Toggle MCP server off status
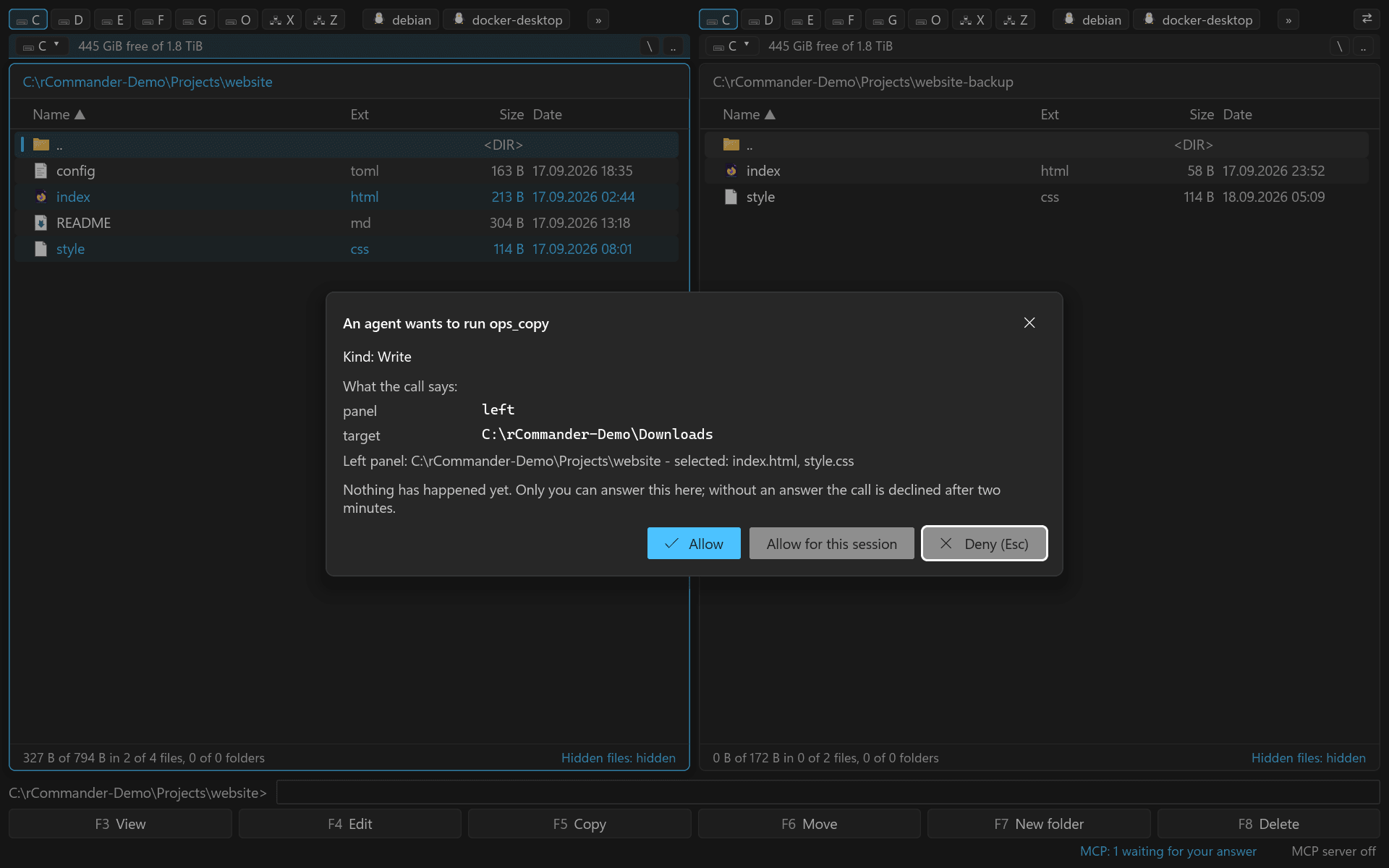Viewport: 1389px width, 868px height. point(1333,851)
